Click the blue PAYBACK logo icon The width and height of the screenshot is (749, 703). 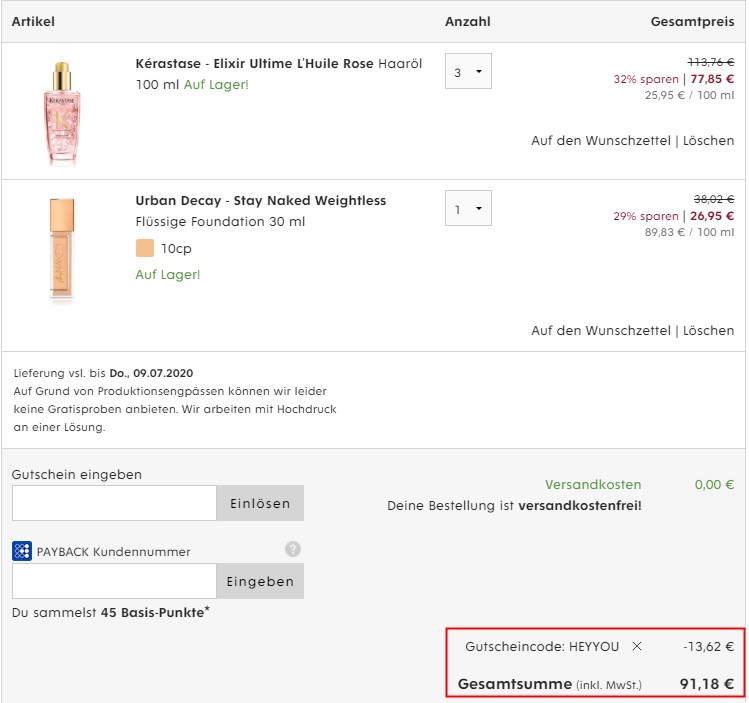click(x=22, y=551)
